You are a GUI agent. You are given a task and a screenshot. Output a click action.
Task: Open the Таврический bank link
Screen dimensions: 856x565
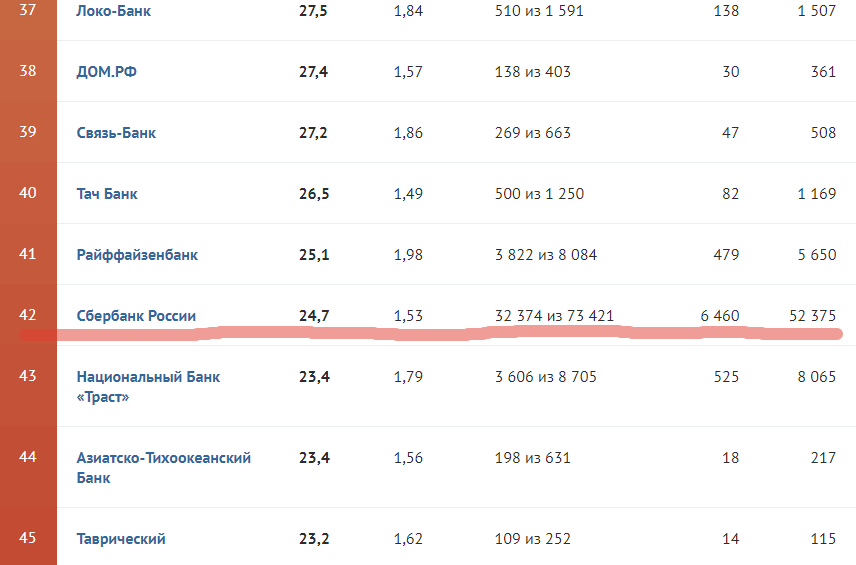pos(121,539)
